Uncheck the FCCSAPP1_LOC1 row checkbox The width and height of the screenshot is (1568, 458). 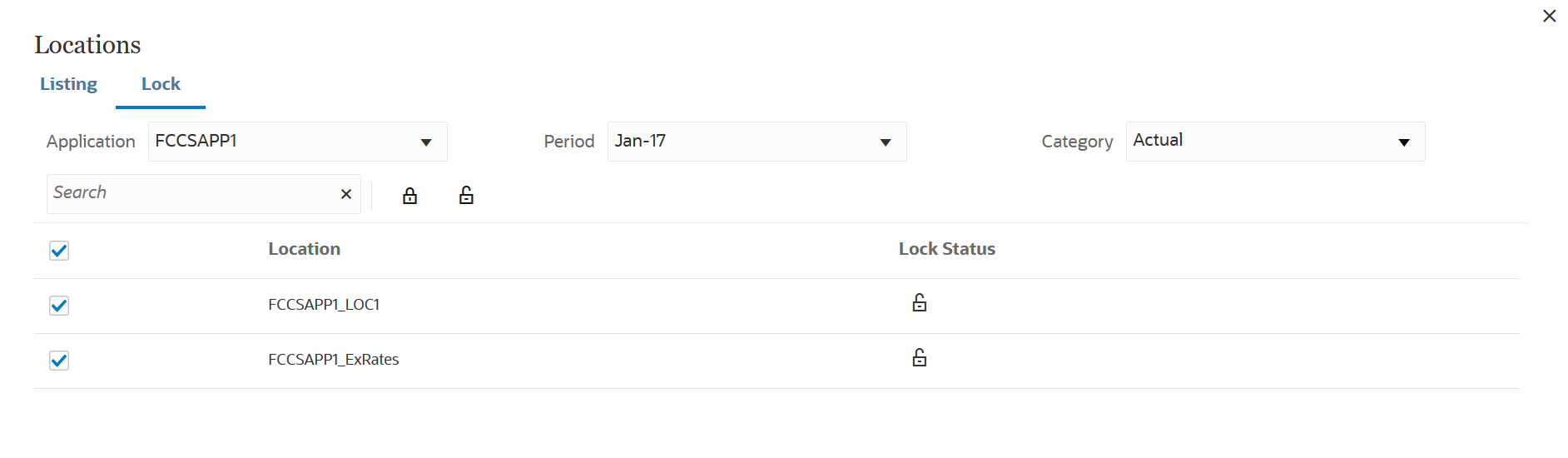coord(59,306)
